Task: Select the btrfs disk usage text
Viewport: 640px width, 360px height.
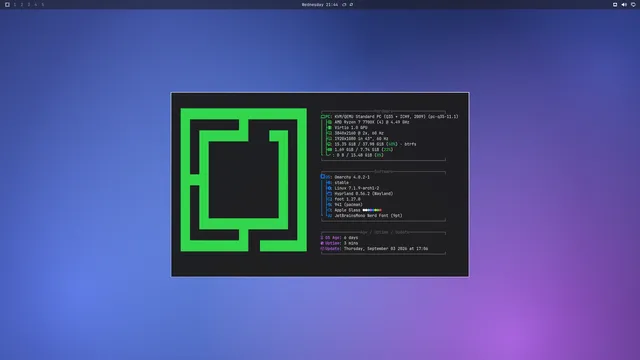Action: (376, 144)
